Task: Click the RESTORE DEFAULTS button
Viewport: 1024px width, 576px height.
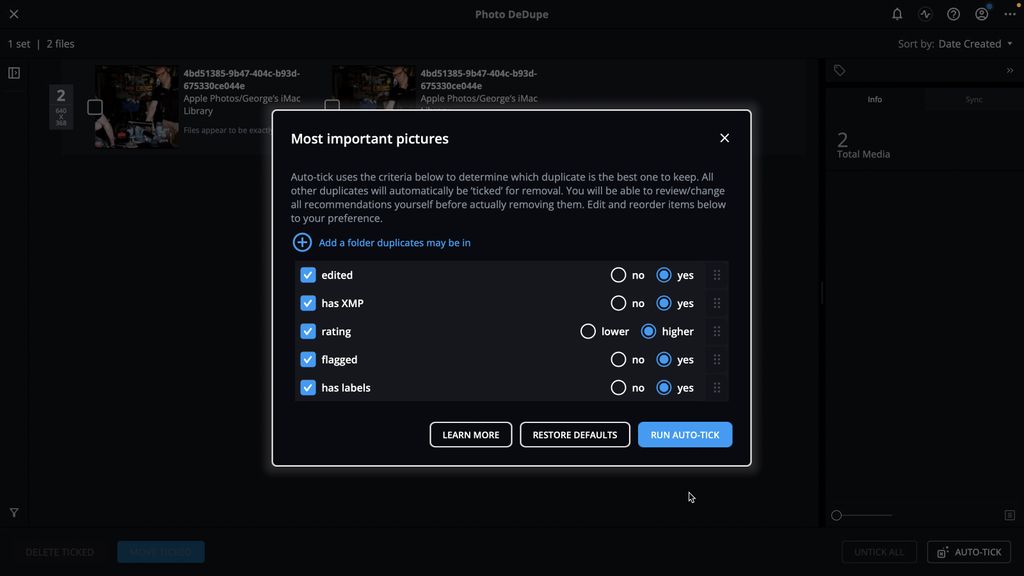Action: pyautogui.click(x=575, y=435)
